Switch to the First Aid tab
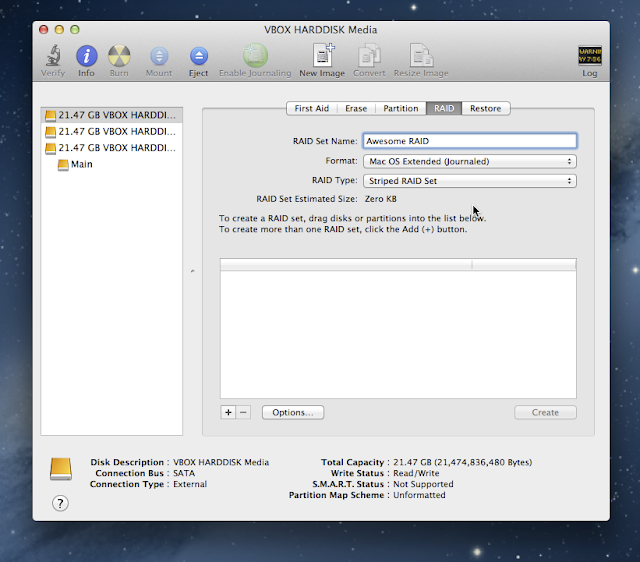The height and width of the screenshot is (562, 640). [x=312, y=109]
